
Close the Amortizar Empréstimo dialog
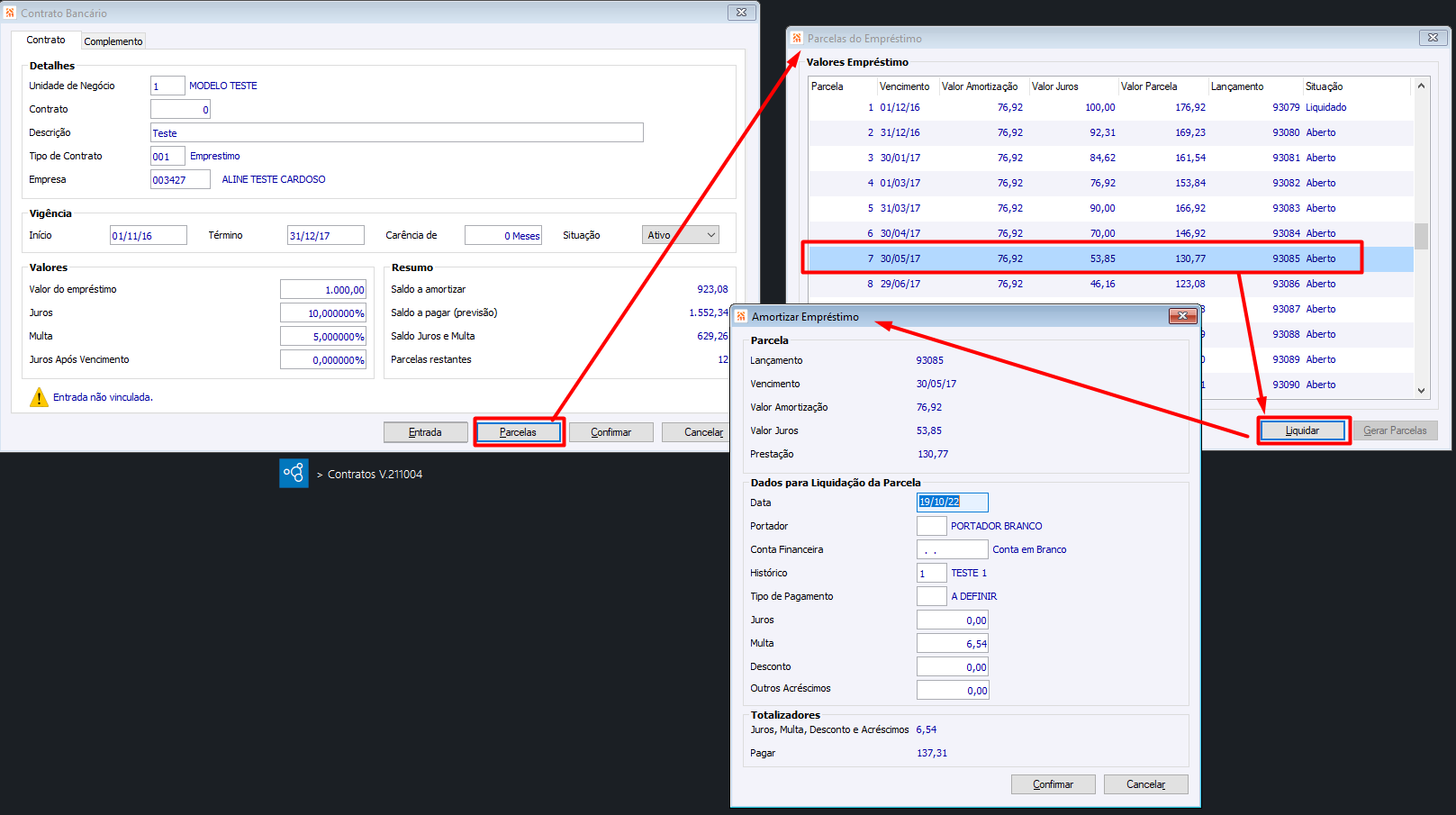(x=1182, y=316)
